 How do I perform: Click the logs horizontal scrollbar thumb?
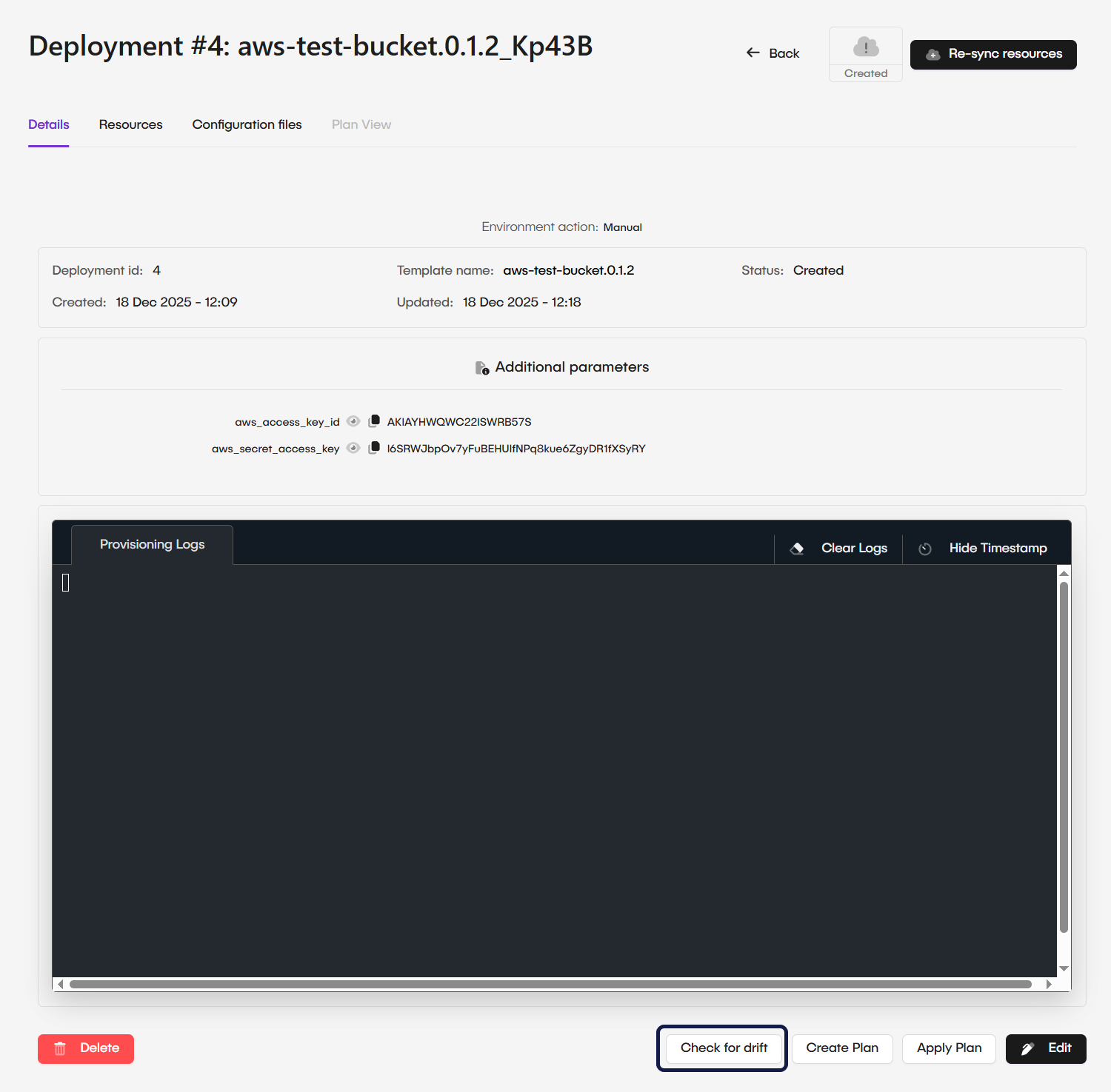click(x=550, y=984)
